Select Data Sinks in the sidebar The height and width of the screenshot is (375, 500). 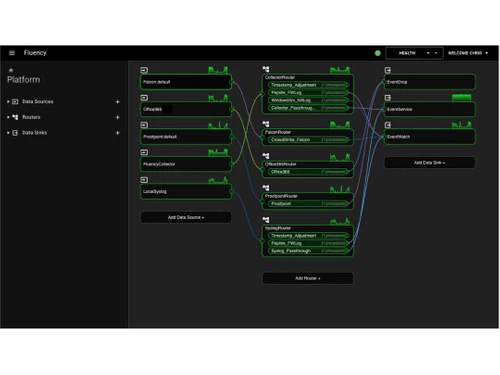[34, 133]
